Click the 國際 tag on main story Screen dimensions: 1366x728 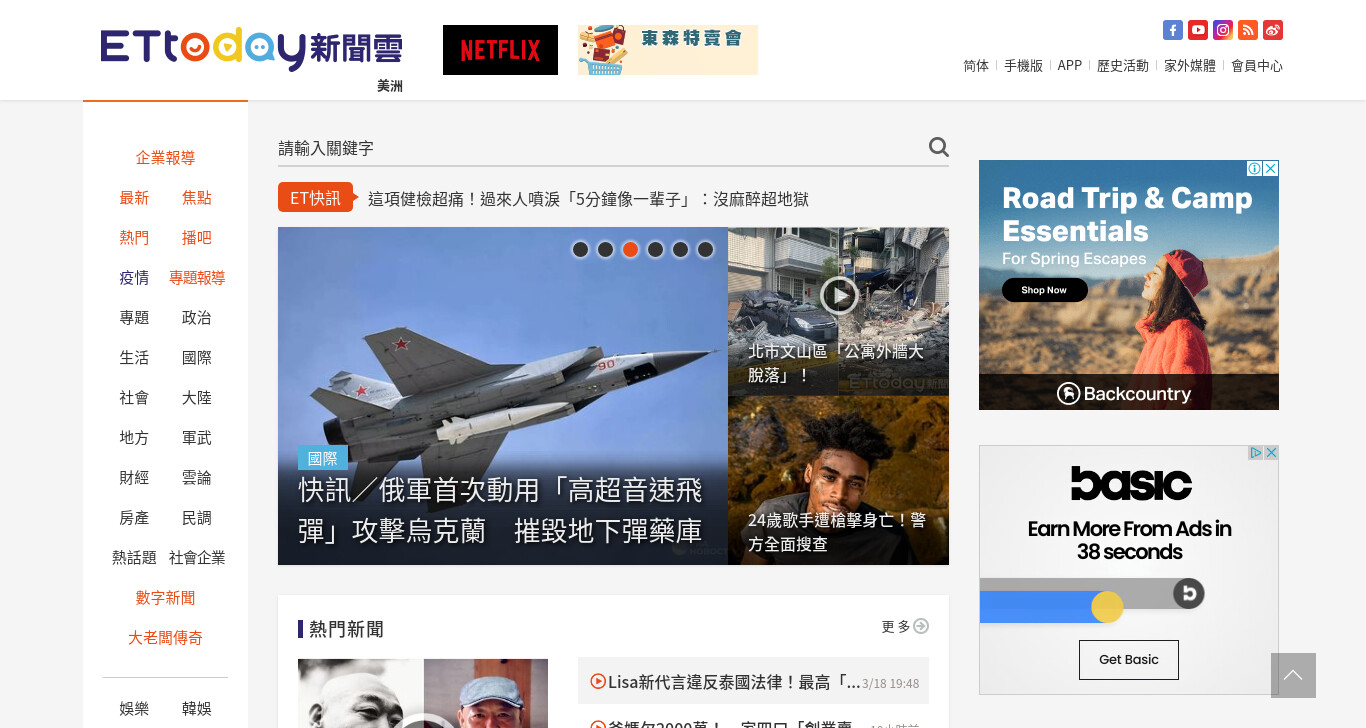pos(322,458)
